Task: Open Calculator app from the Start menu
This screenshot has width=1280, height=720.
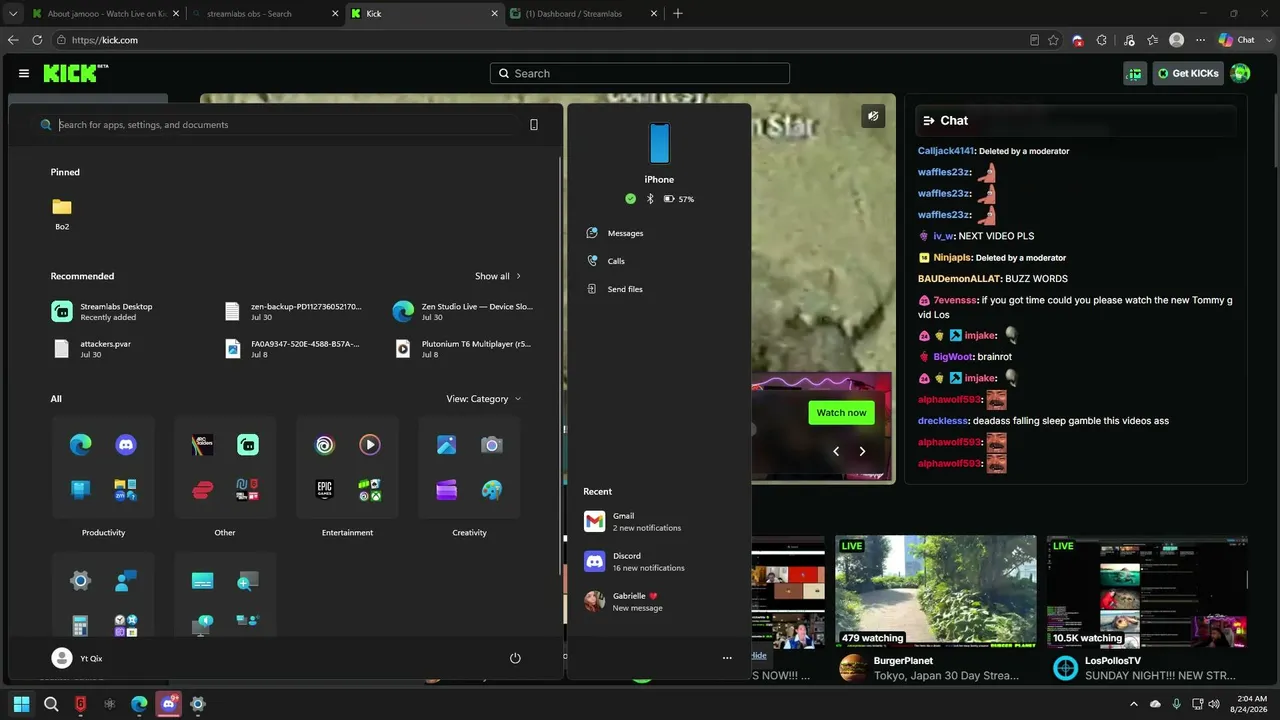Action: click(81, 625)
